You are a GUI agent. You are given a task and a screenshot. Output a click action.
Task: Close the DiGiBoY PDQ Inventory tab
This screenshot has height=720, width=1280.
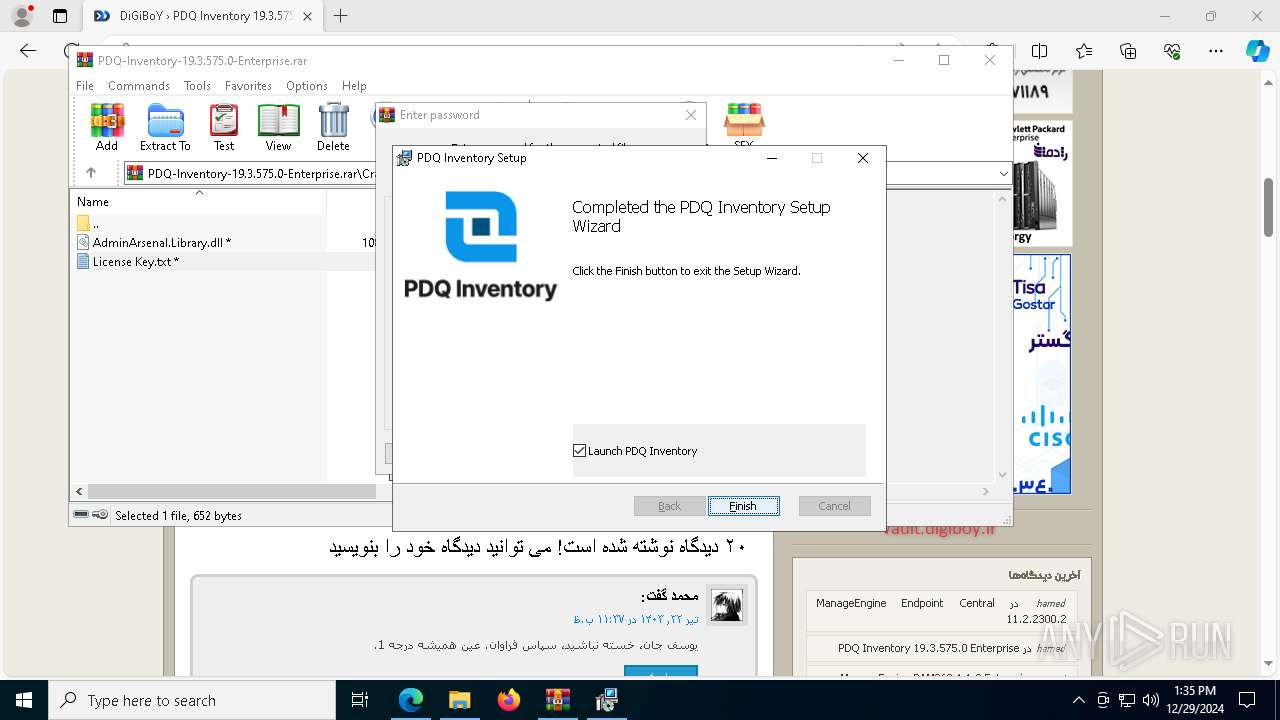(x=307, y=16)
